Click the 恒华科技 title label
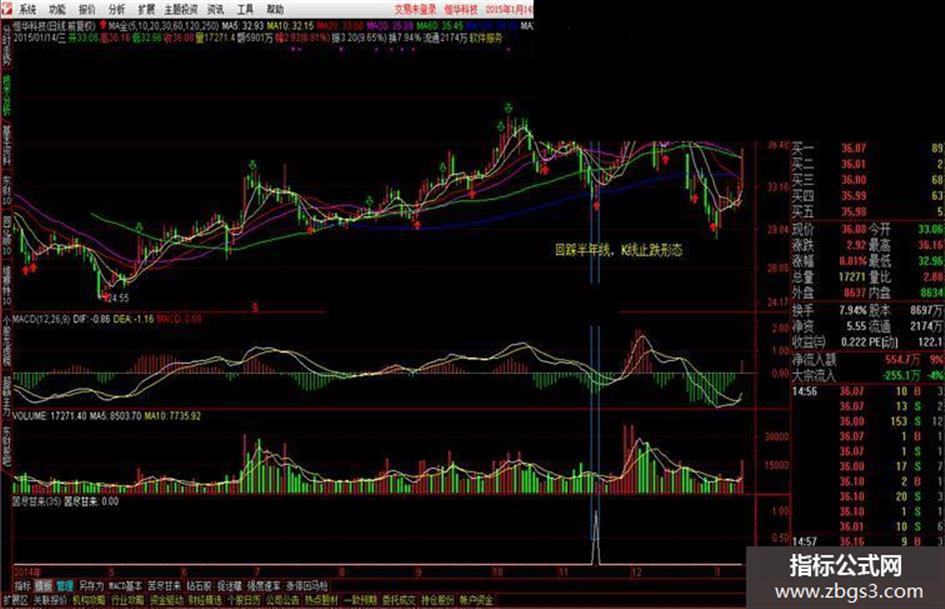 coord(461,9)
